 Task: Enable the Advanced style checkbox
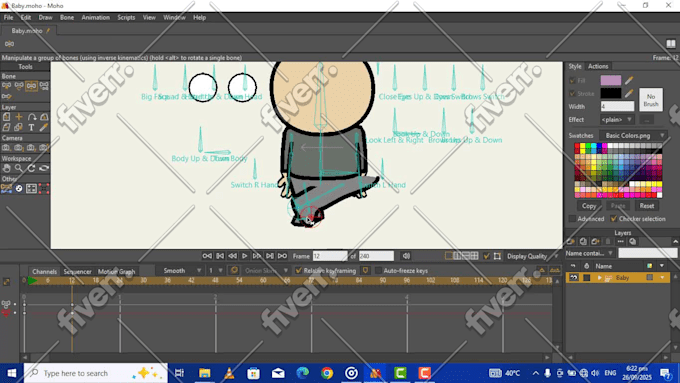pyautogui.click(x=572, y=219)
